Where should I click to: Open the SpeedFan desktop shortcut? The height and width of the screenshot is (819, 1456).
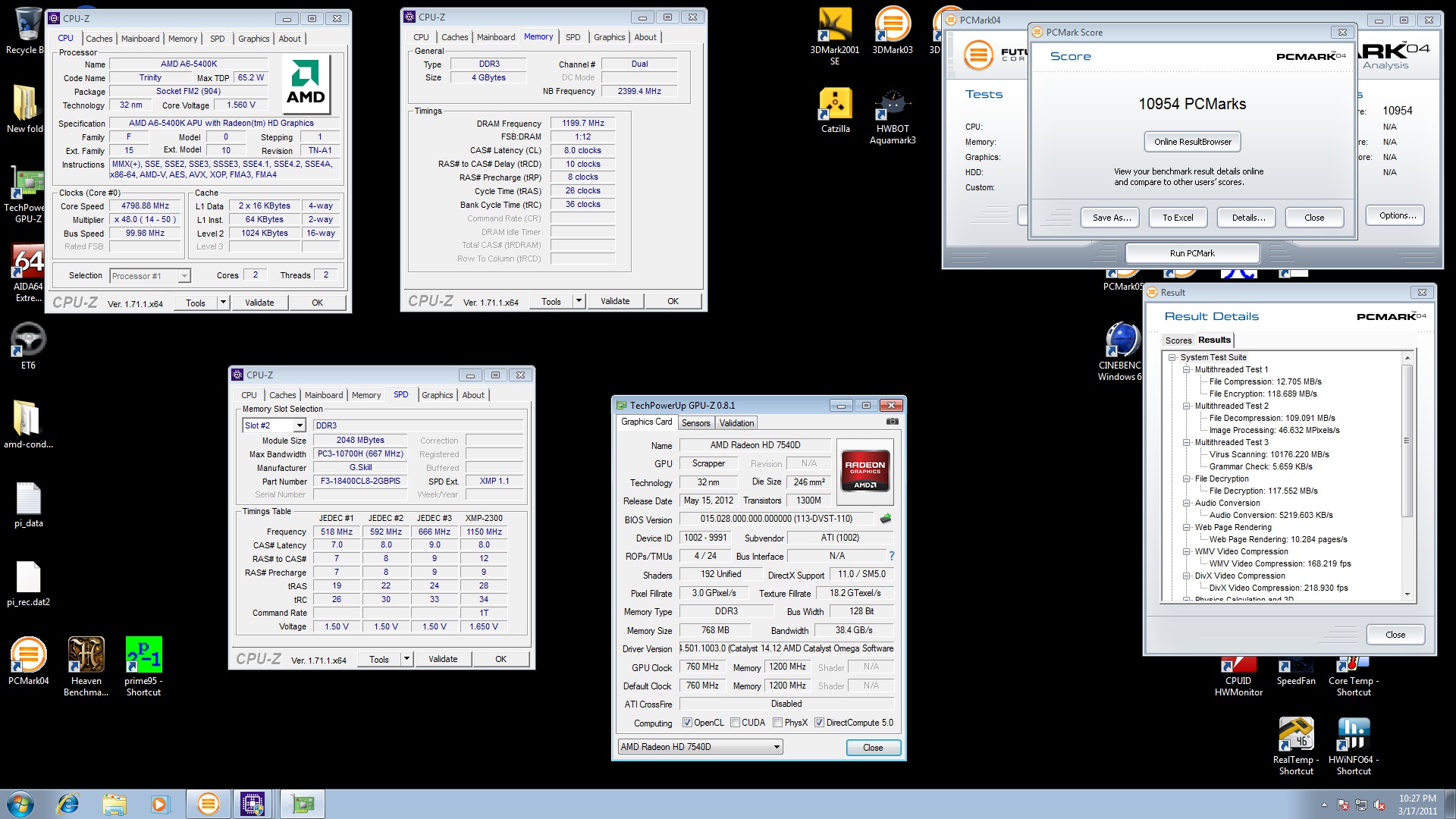coord(1295,672)
